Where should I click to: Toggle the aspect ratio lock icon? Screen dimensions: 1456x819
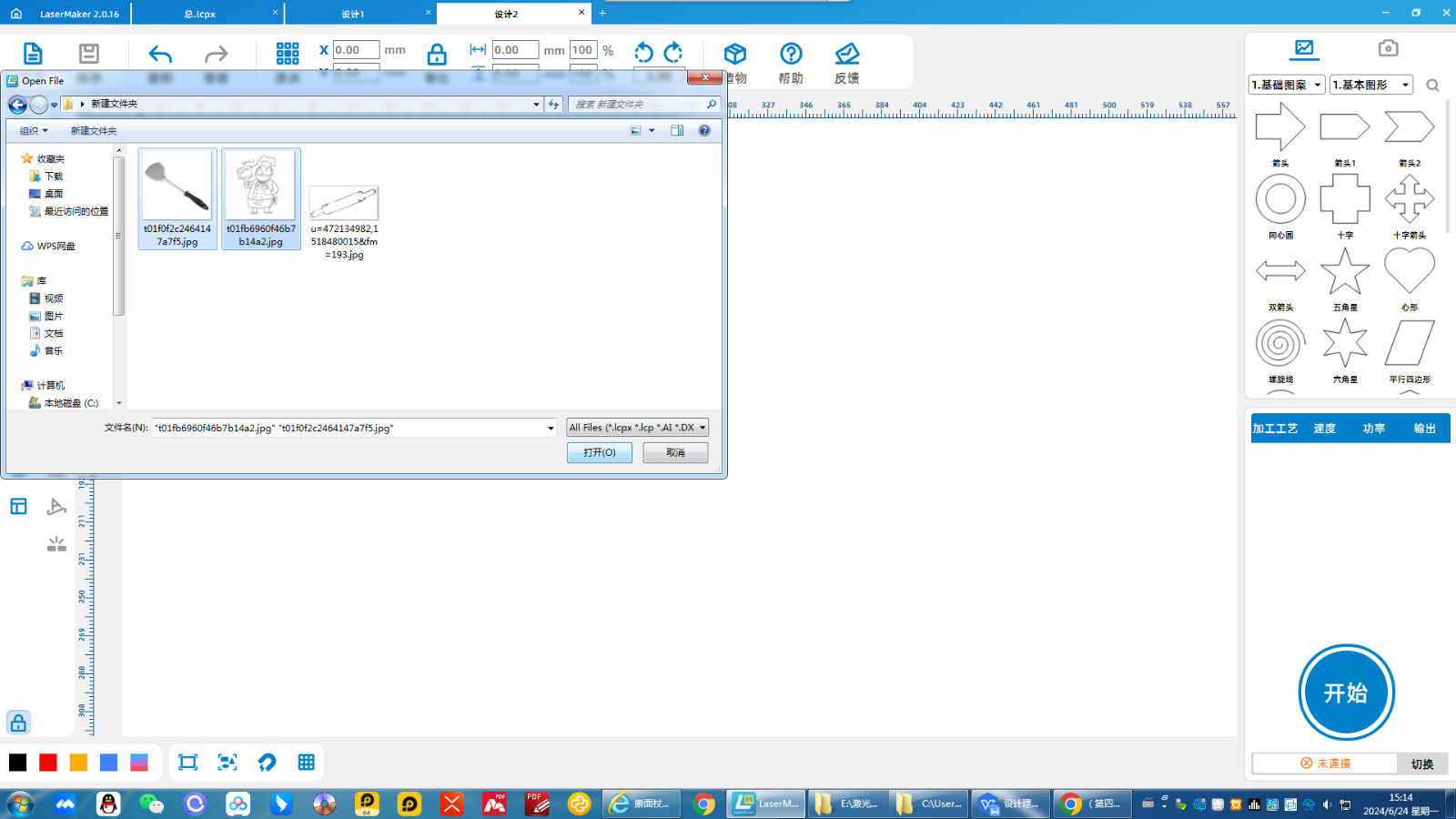pyautogui.click(x=437, y=55)
